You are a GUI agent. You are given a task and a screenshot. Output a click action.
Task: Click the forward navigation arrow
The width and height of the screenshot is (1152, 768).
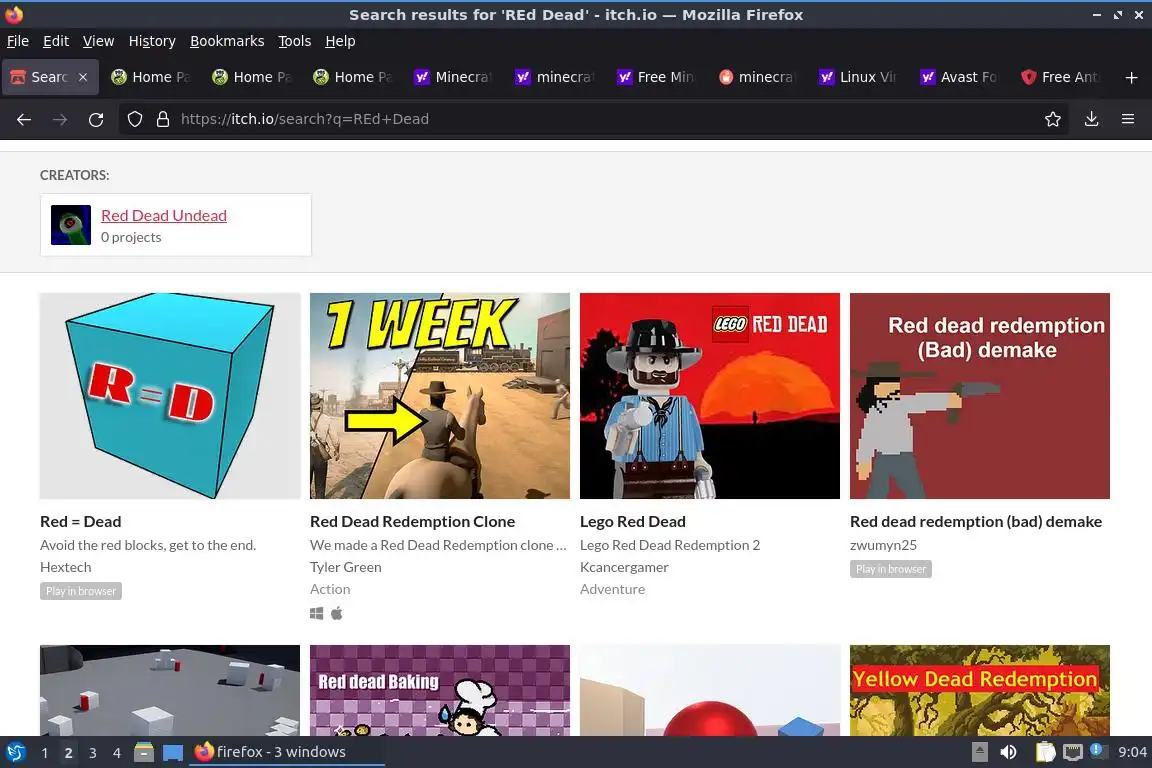(x=60, y=119)
